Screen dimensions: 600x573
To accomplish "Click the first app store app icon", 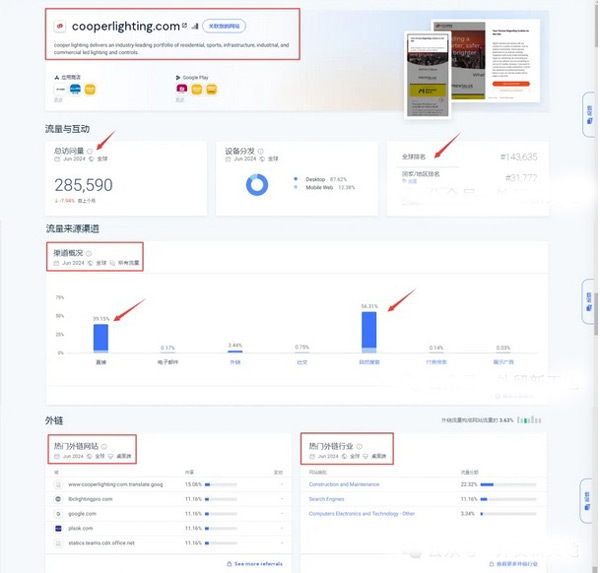I will pos(60,89).
